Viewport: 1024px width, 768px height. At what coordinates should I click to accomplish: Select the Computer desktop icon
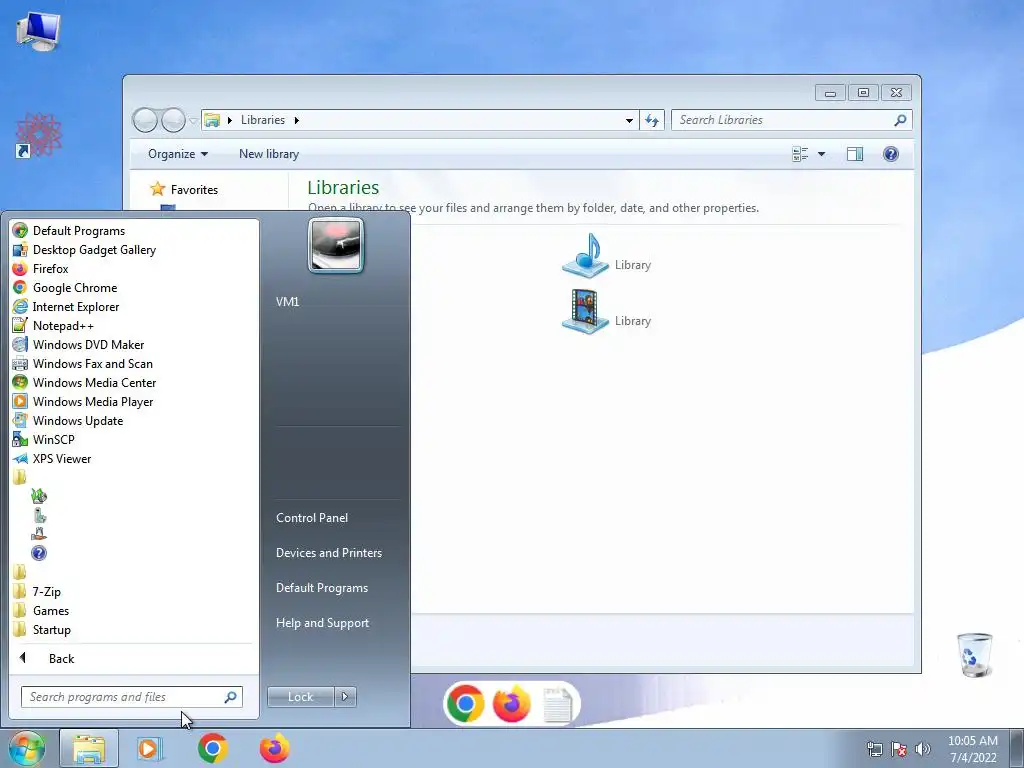click(x=39, y=31)
